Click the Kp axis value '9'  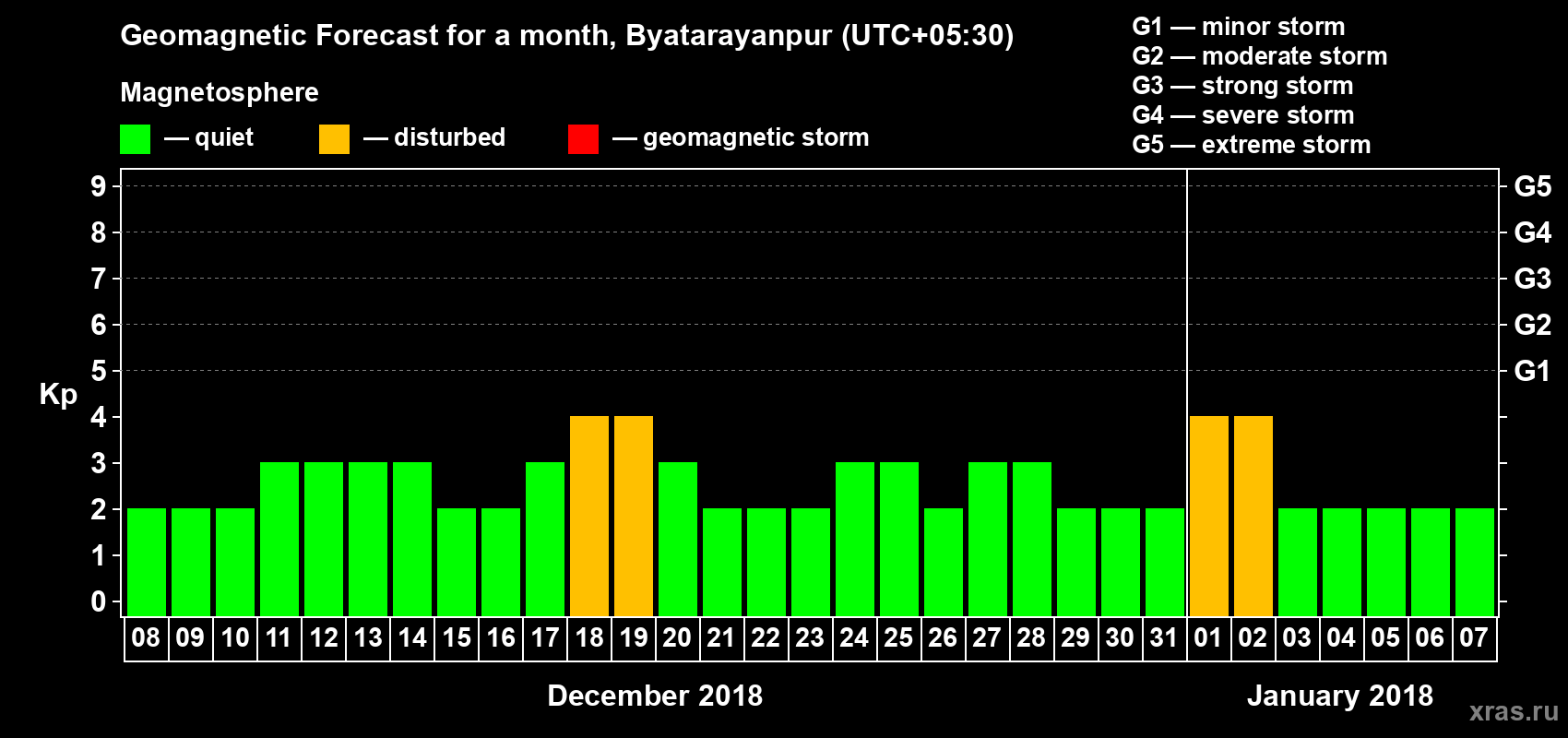coord(99,186)
